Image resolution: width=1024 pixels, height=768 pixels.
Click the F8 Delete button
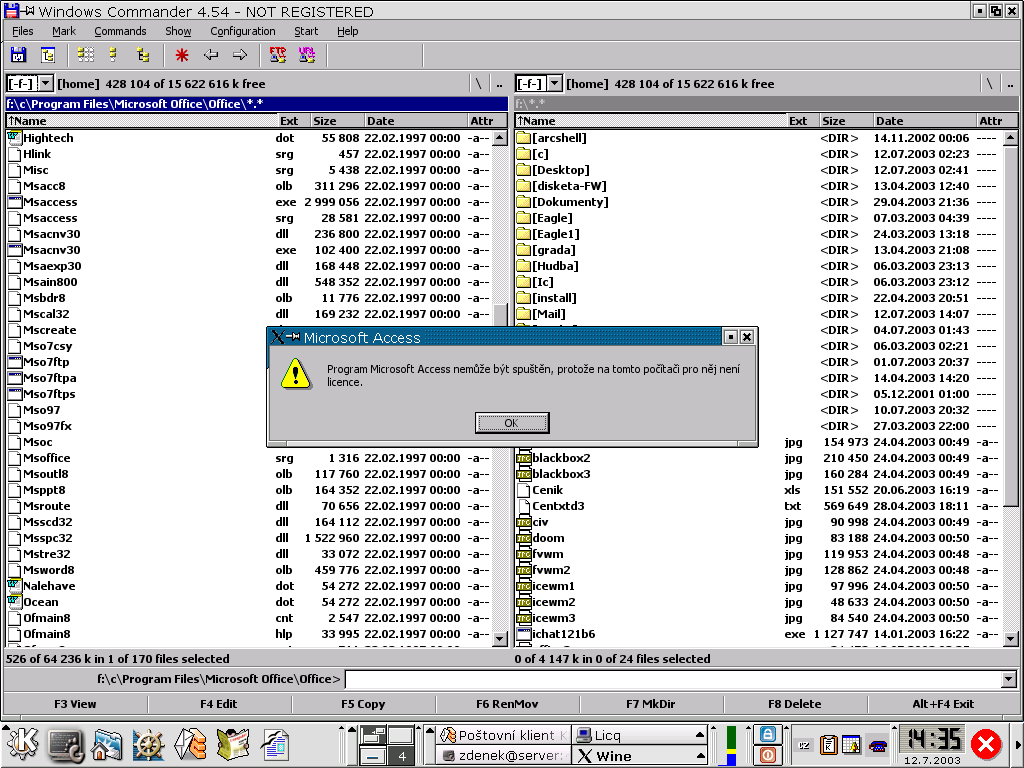(795, 704)
